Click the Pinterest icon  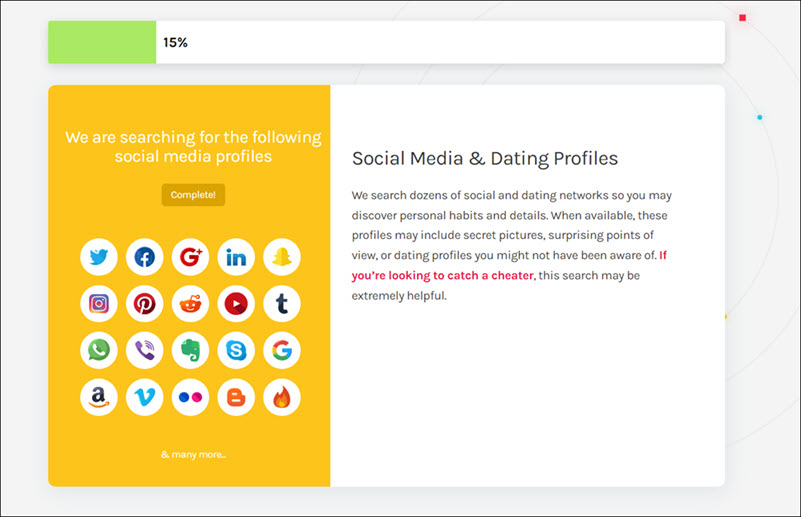[x=145, y=303]
